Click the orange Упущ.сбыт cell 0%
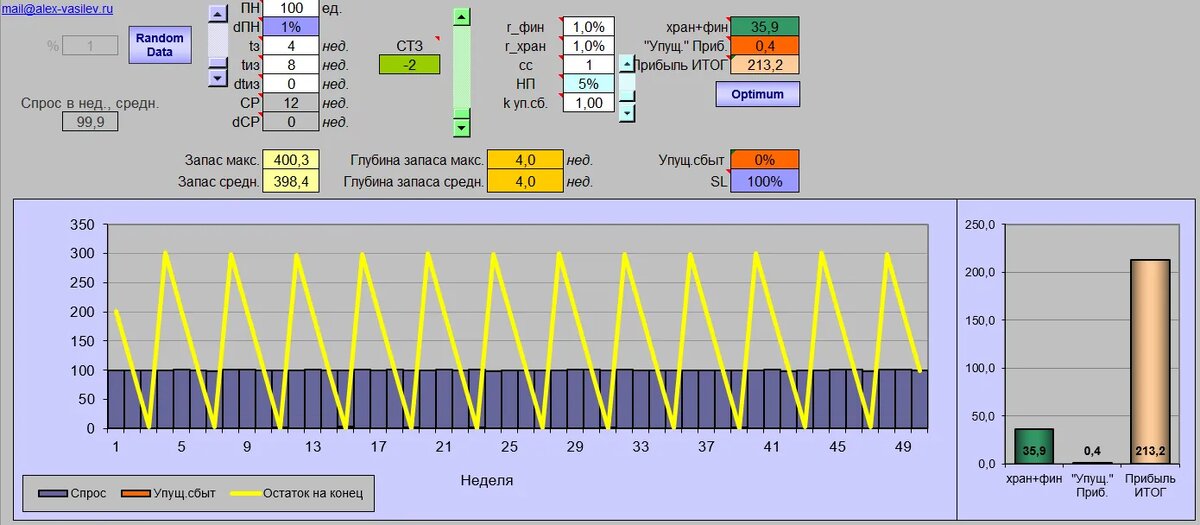Viewport: 1200px width, 525px height. coord(765,159)
